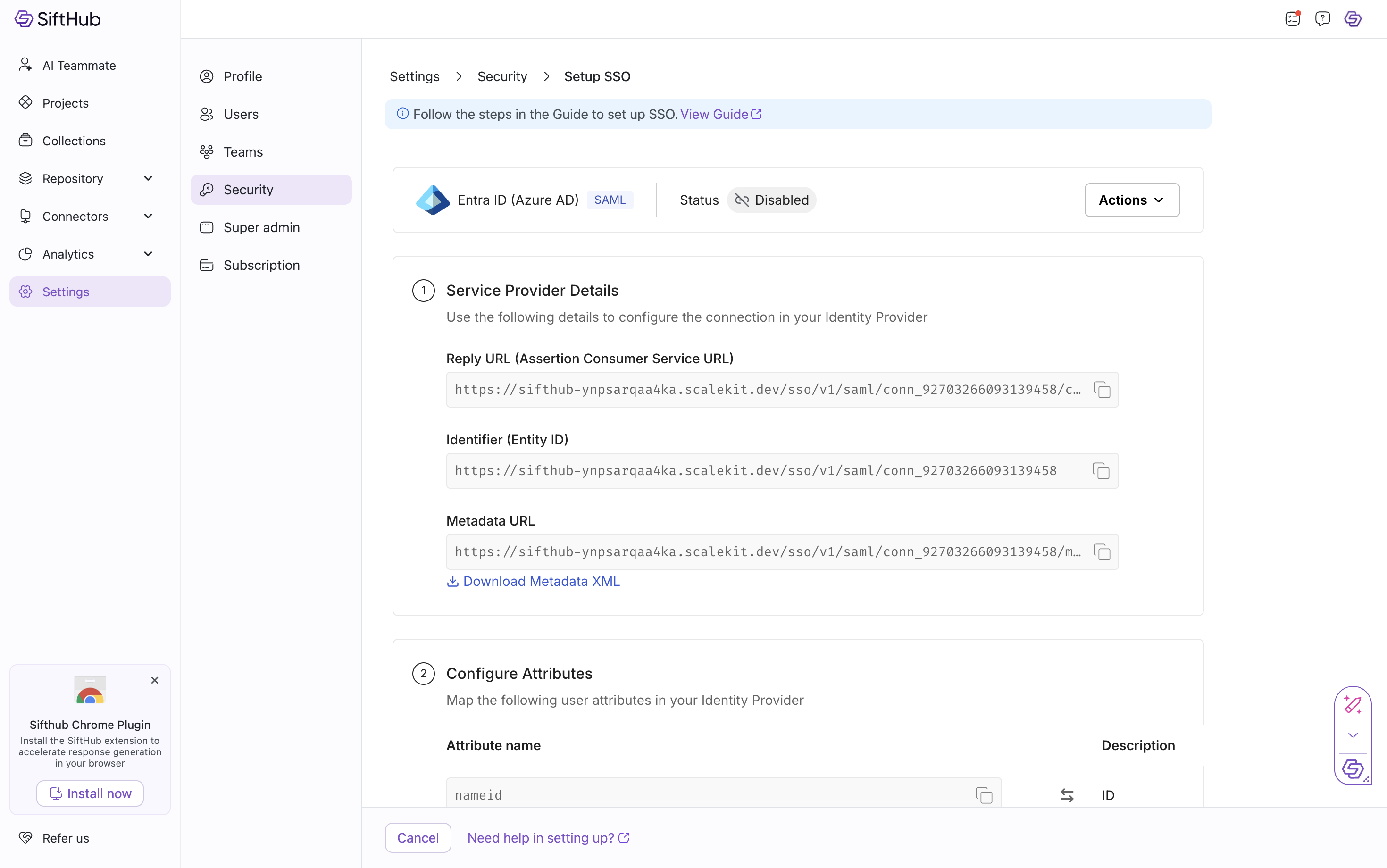The image size is (1387, 868).
Task: Copy the Identifier Entity ID value
Action: [x=1101, y=471]
